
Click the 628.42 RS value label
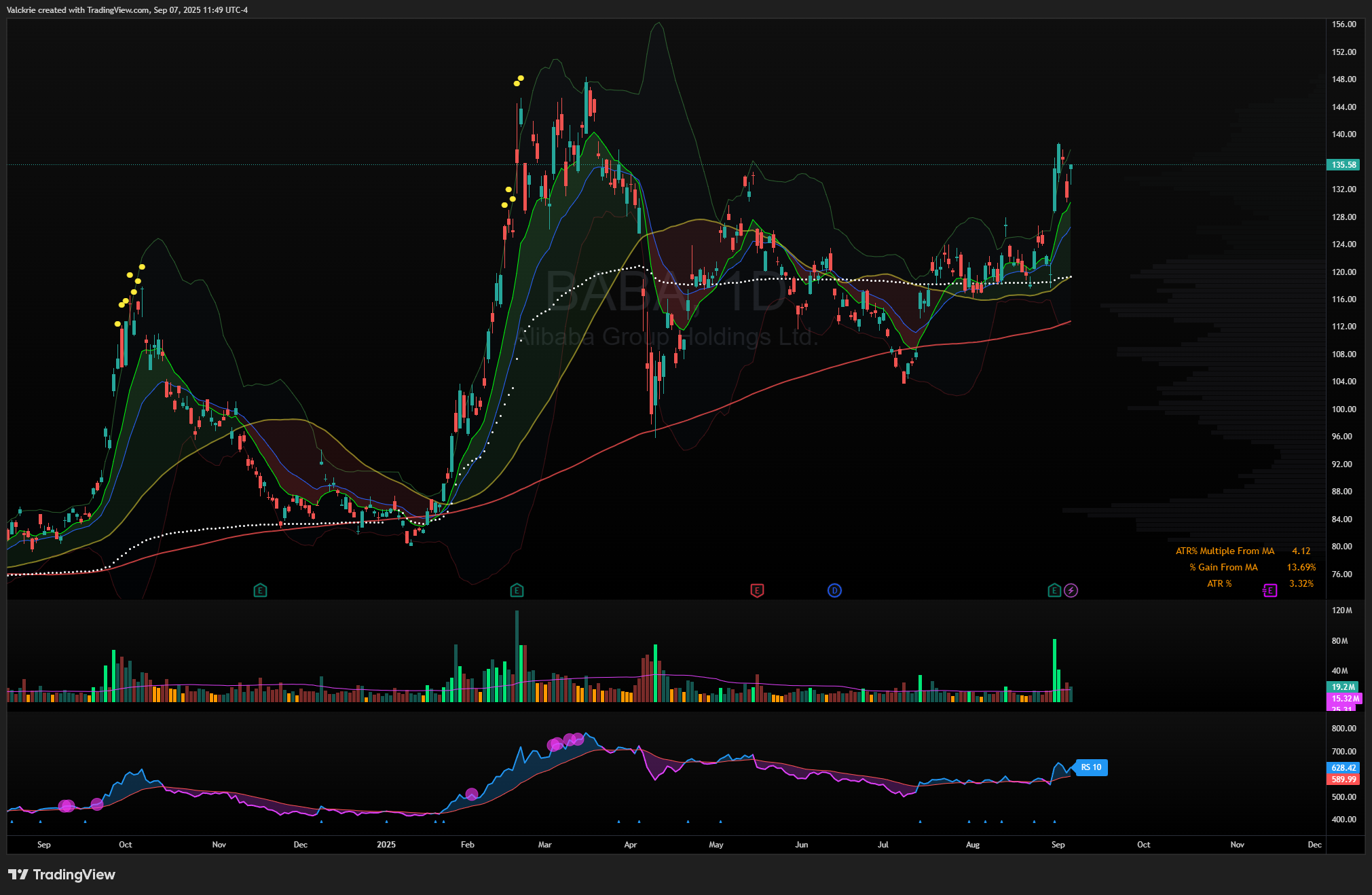(x=1343, y=767)
